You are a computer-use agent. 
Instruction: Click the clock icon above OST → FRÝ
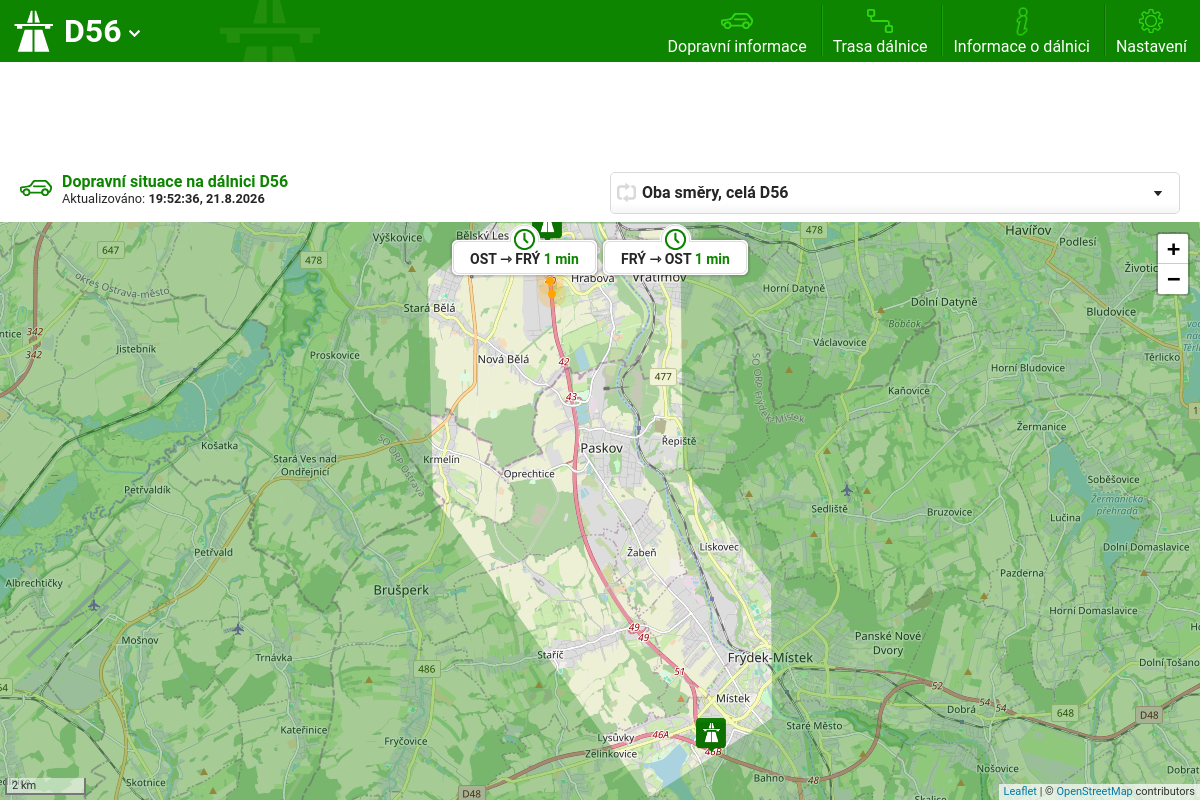[x=524, y=239]
